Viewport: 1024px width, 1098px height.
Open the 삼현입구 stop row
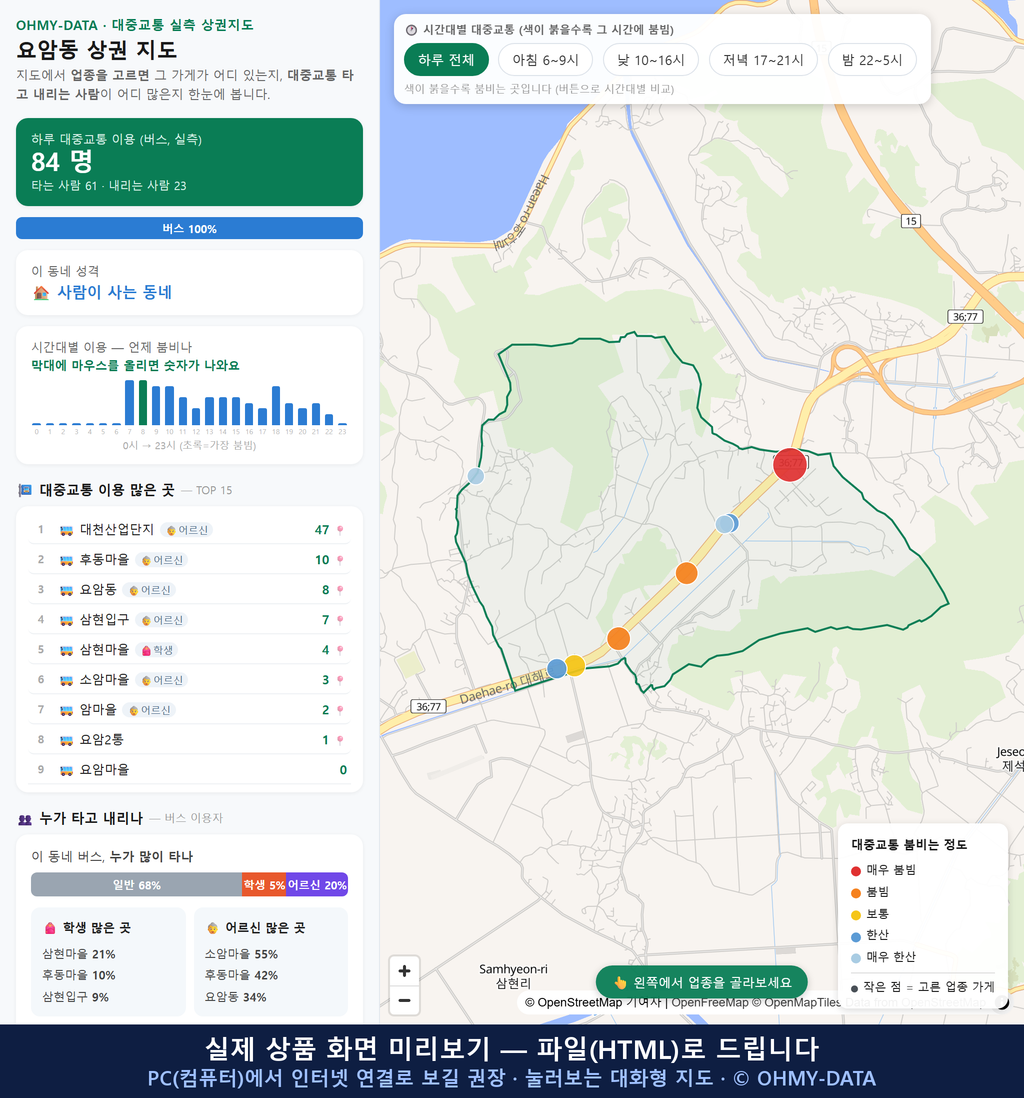click(x=189, y=620)
